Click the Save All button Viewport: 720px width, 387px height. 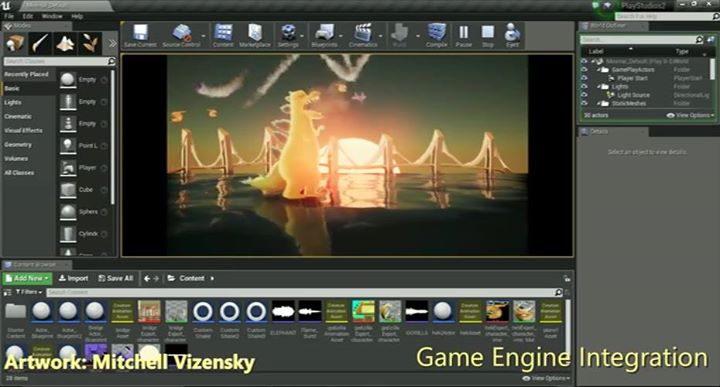116,278
